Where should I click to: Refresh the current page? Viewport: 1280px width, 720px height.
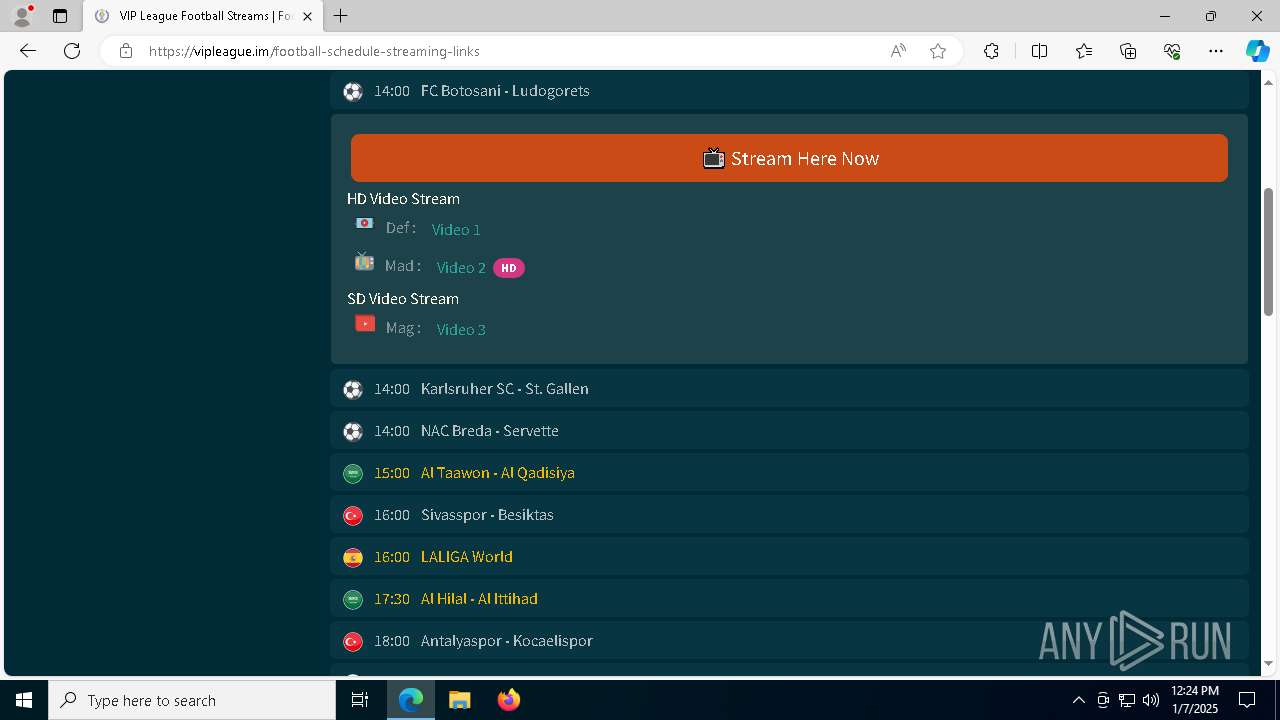(x=72, y=51)
